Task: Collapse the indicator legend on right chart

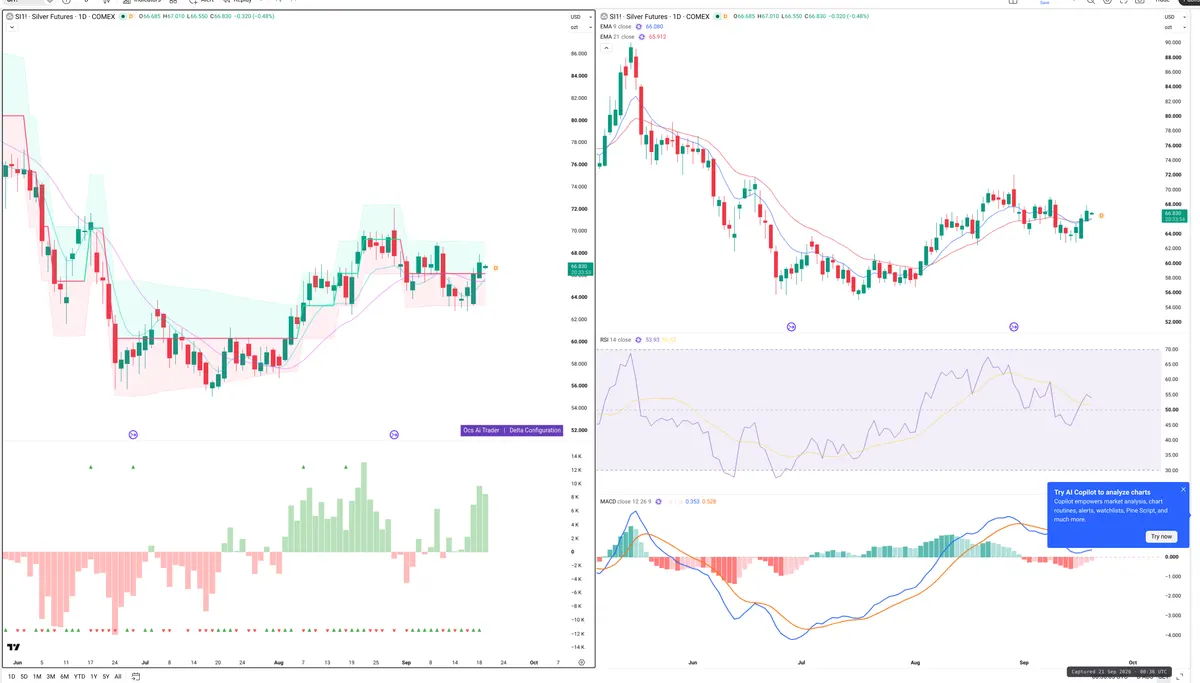Action: (604, 47)
